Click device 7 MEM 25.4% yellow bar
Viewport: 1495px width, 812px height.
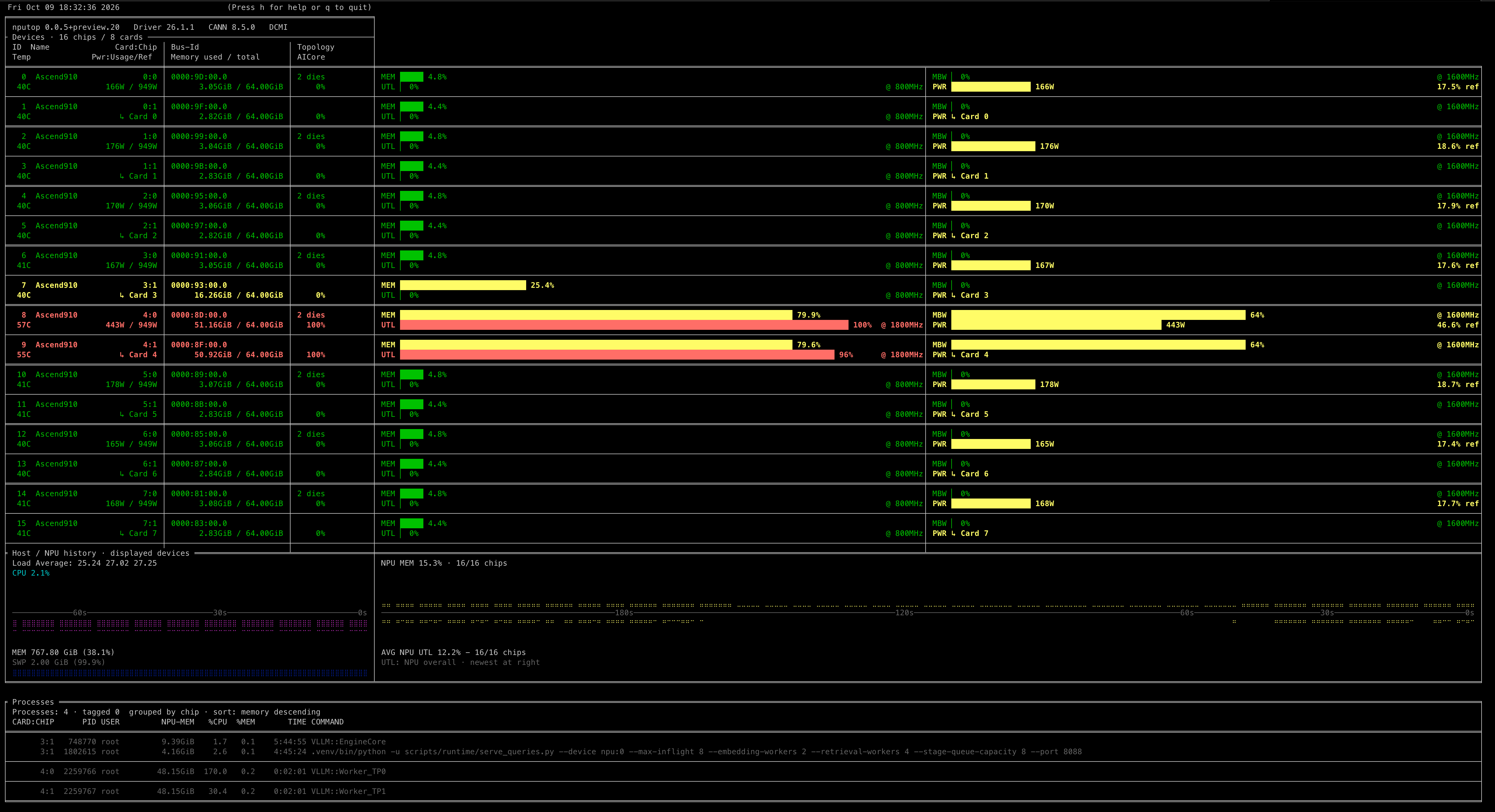[x=463, y=285]
